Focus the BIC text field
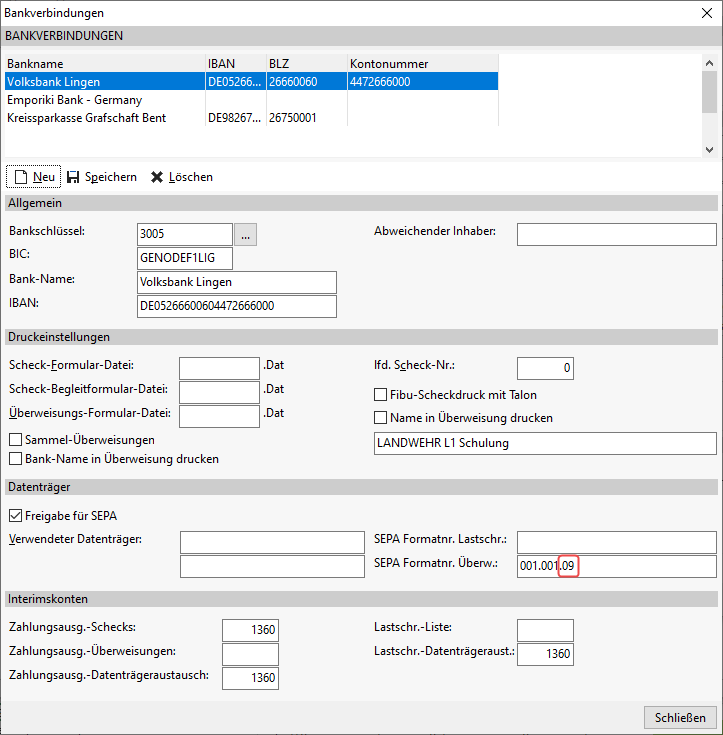This screenshot has width=723, height=735. (184, 258)
